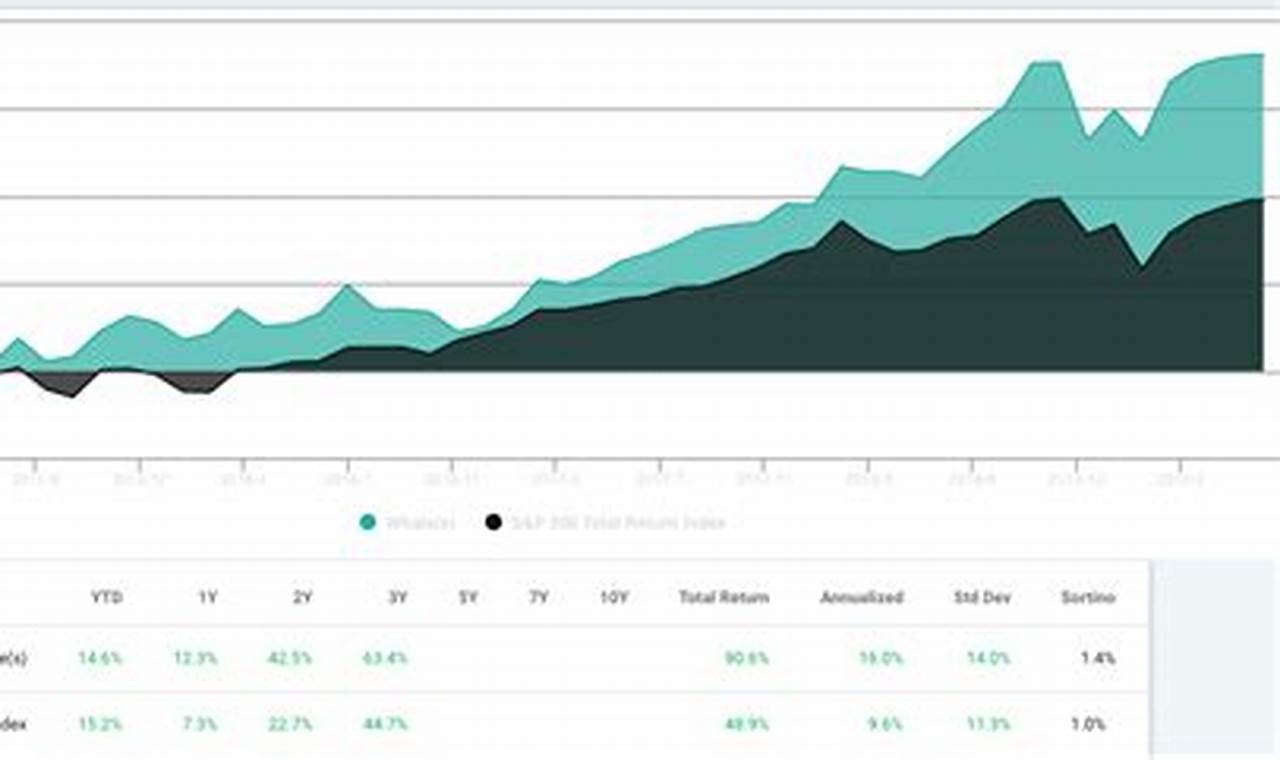Select the 3Y column header

[x=397, y=598]
